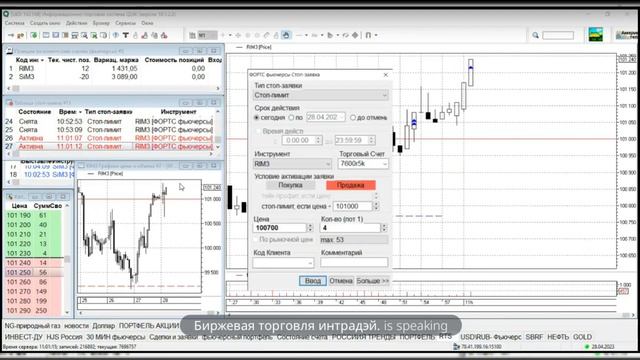
Task: Select the сегодня radio button
Action: (x=257, y=118)
